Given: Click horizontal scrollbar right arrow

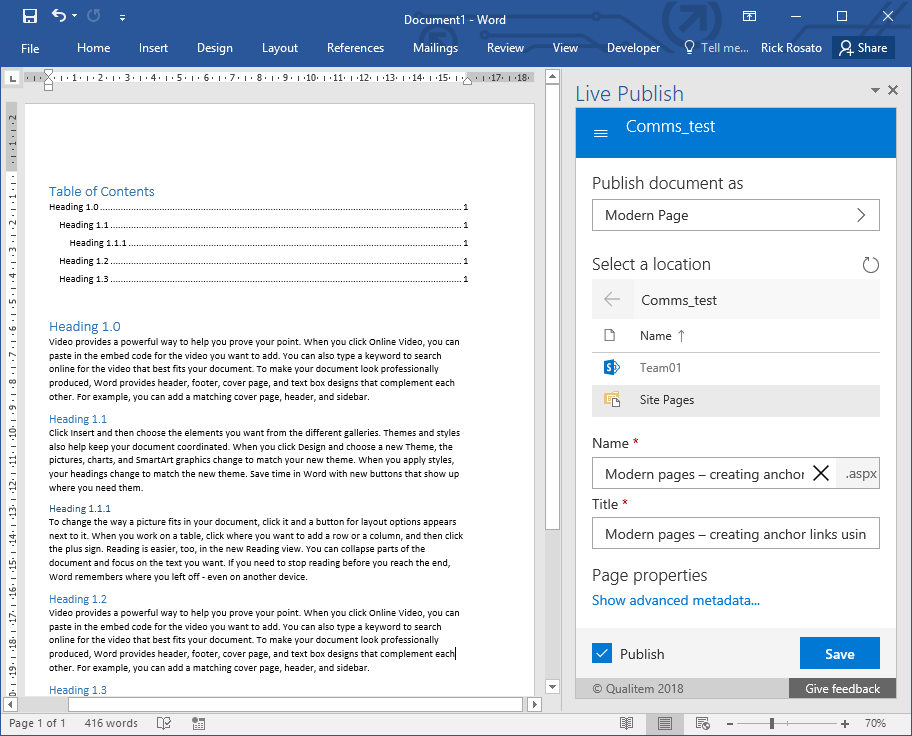Looking at the screenshot, I should click(x=535, y=705).
